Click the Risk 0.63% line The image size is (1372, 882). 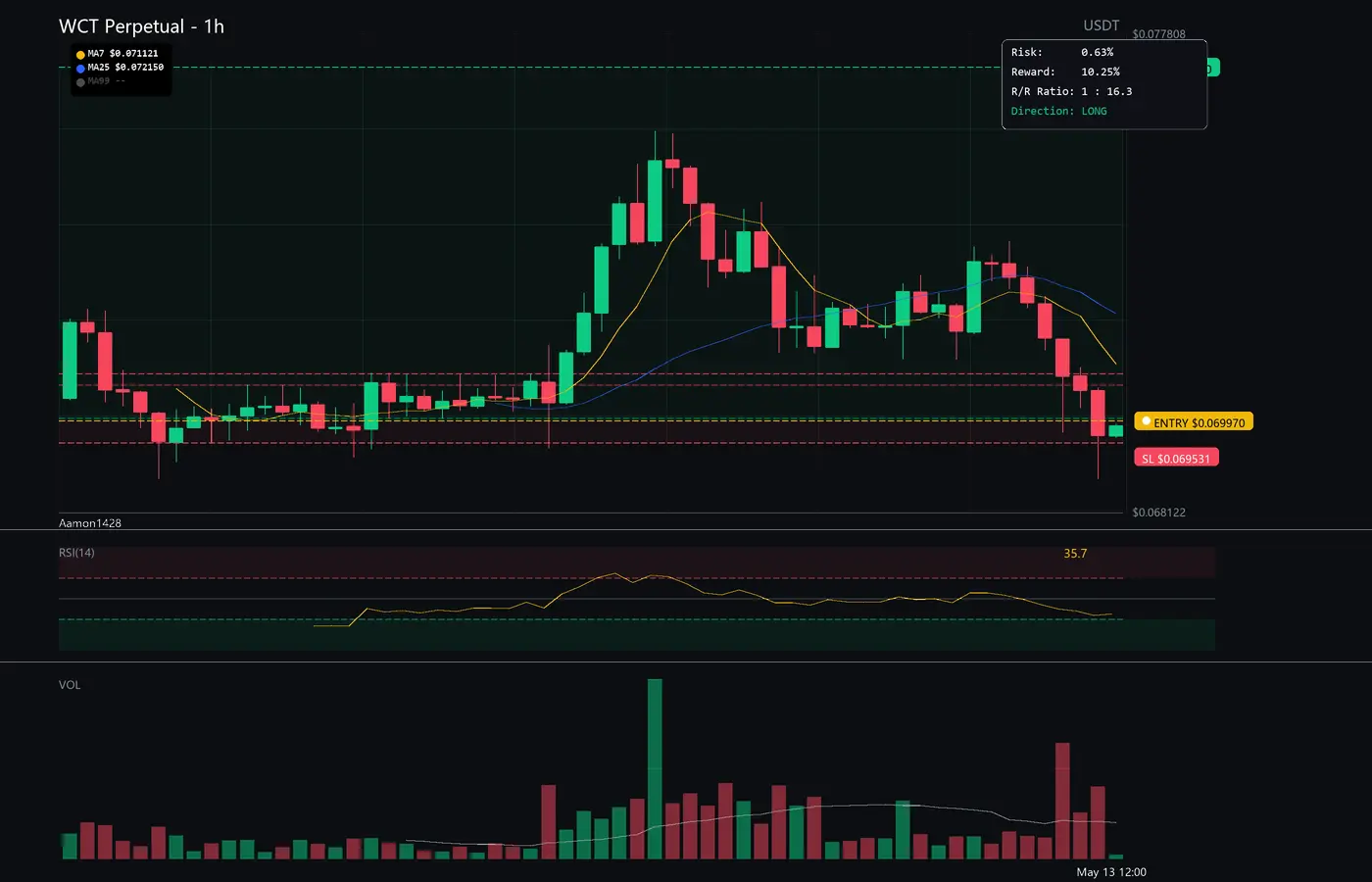1062,52
